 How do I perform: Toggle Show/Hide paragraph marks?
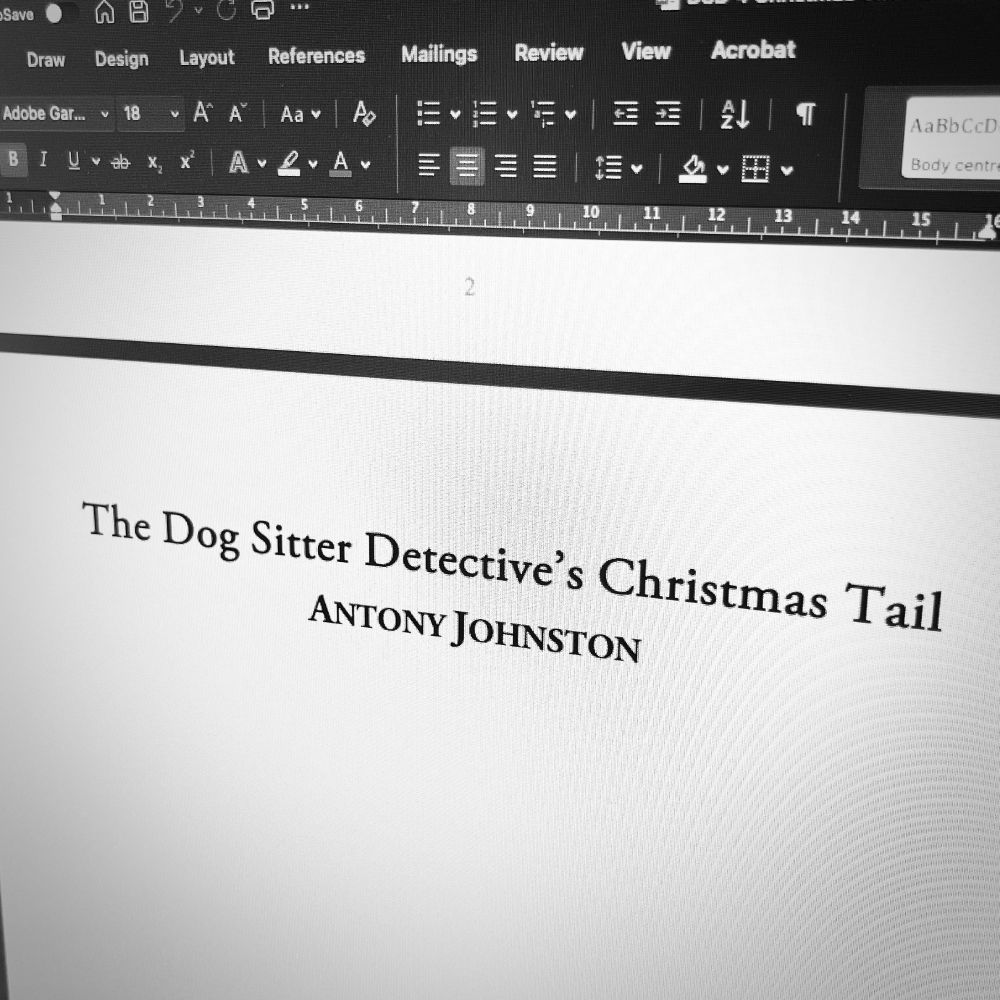[805, 114]
